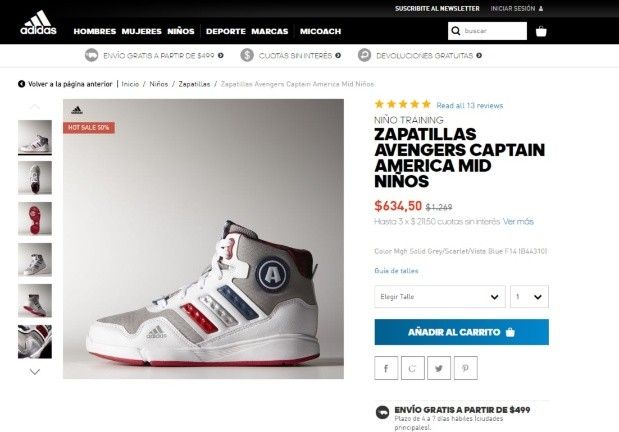Select the red sole shoe thumbnail
The width and height of the screenshot is (619, 432).
[x=35, y=219]
